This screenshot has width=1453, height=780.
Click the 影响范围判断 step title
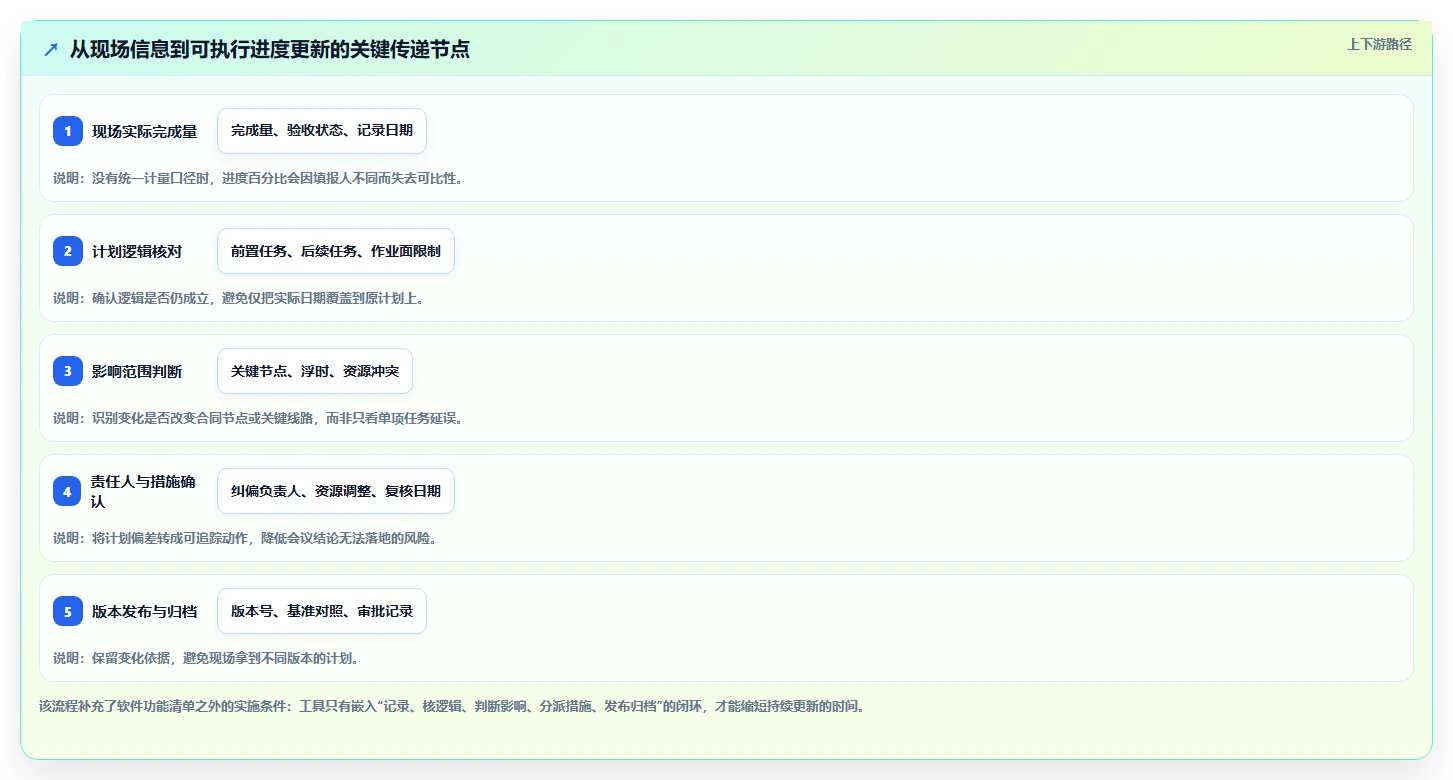(137, 371)
